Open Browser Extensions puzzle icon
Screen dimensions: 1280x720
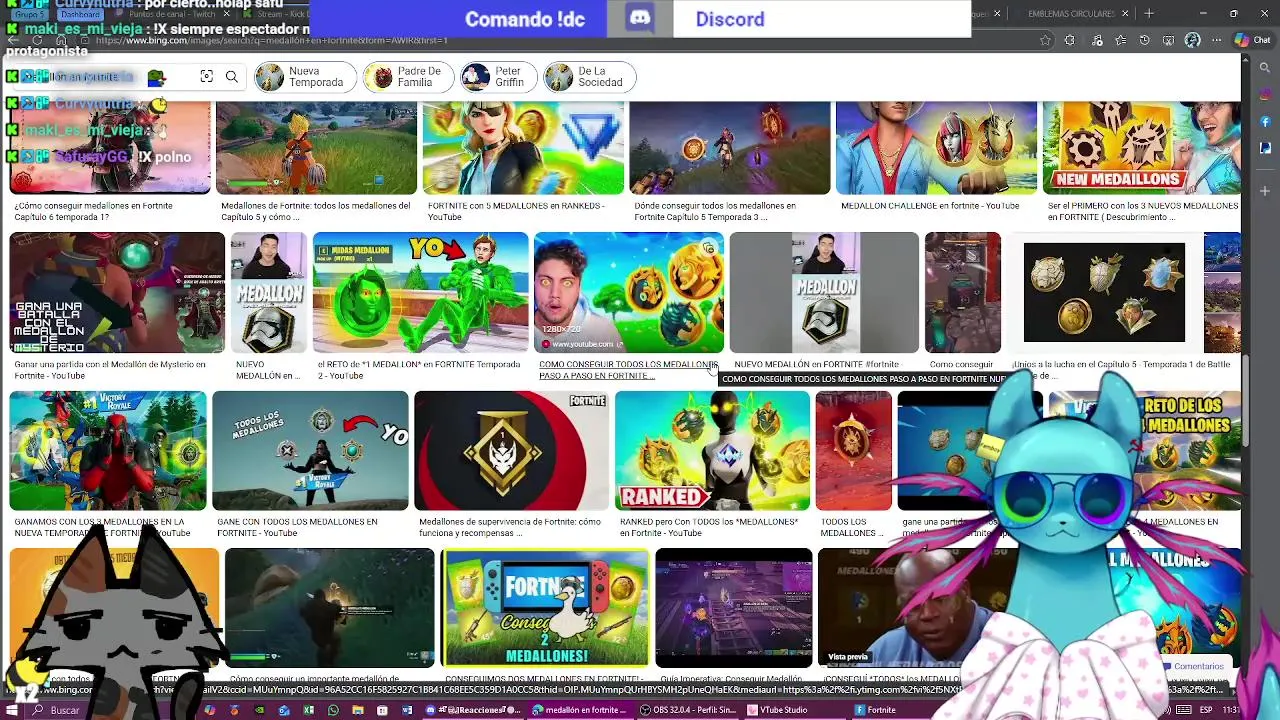(1069, 40)
